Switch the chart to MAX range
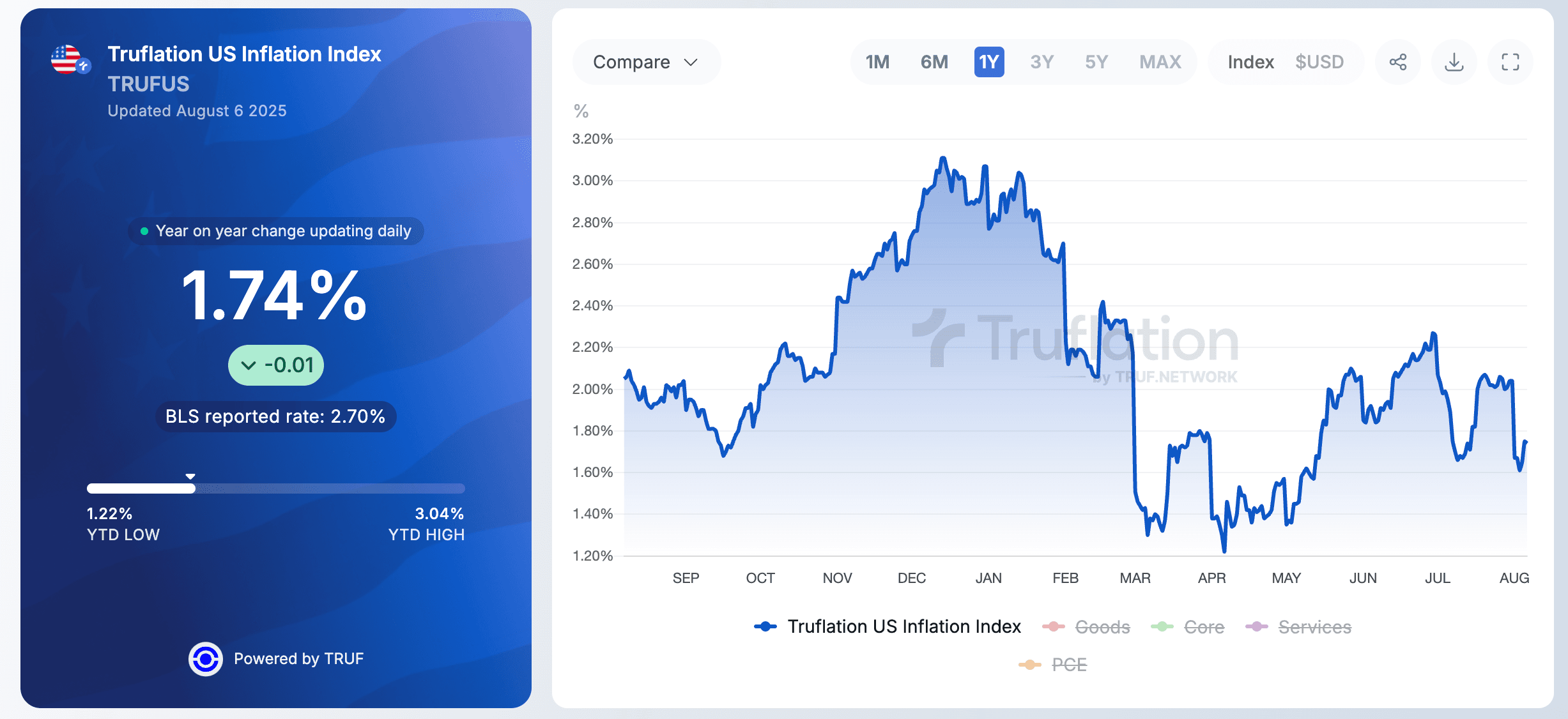Screen dimensions: 1568x719 click(1160, 62)
